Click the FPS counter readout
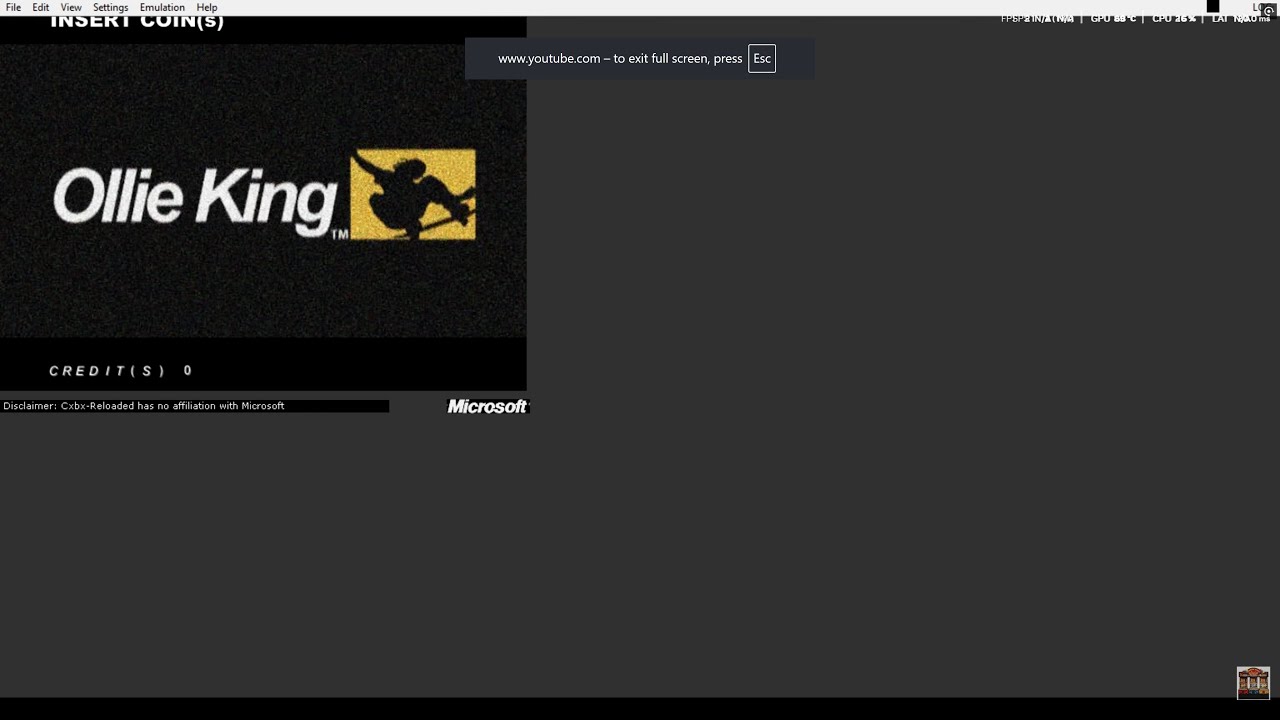Image resolution: width=1280 pixels, height=720 pixels. [1037, 19]
